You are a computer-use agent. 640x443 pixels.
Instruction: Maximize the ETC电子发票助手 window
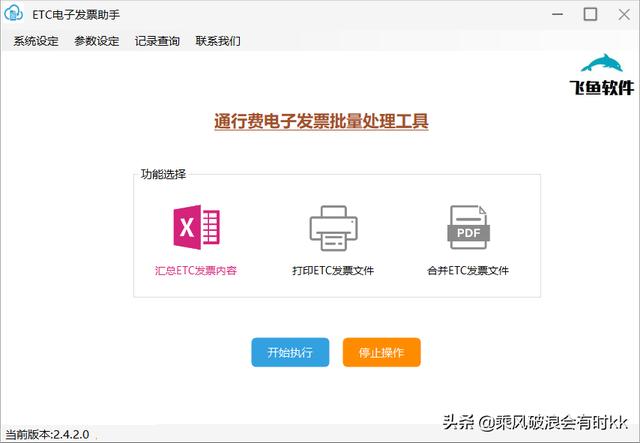590,14
